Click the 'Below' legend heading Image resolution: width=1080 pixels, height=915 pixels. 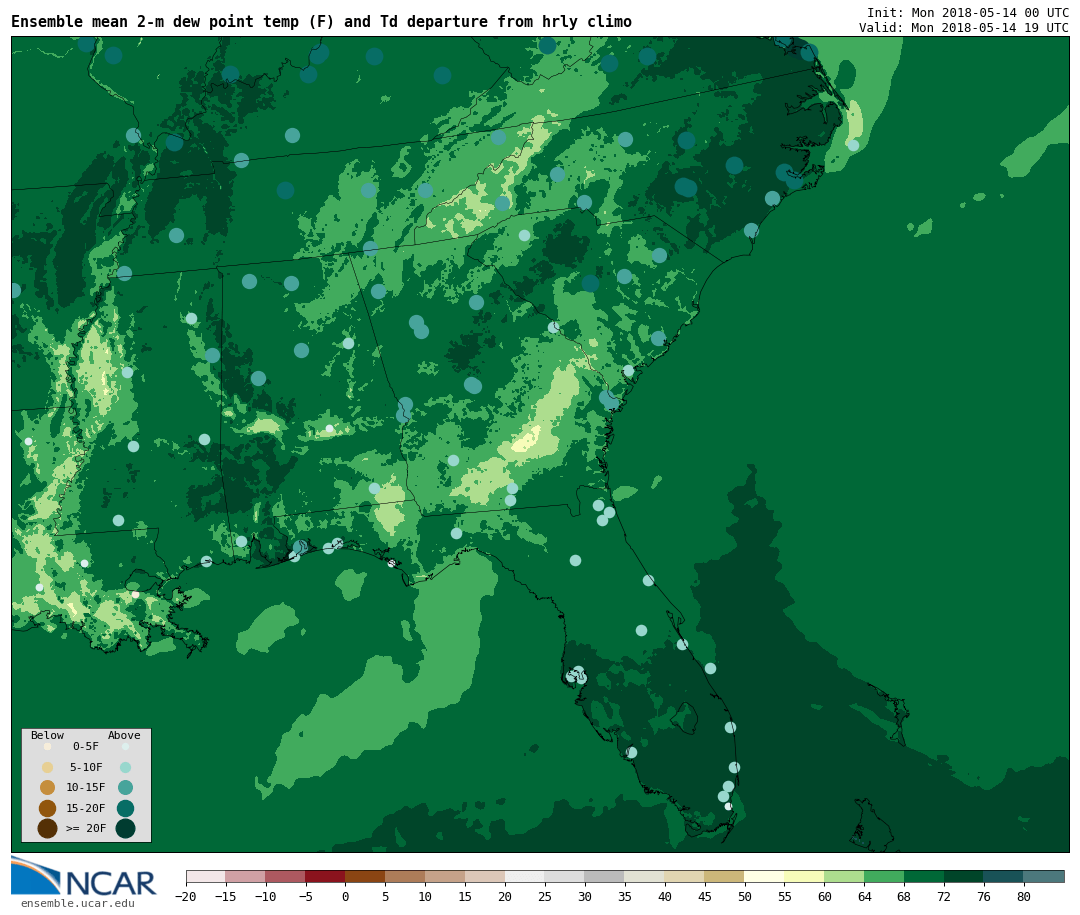click(48, 735)
